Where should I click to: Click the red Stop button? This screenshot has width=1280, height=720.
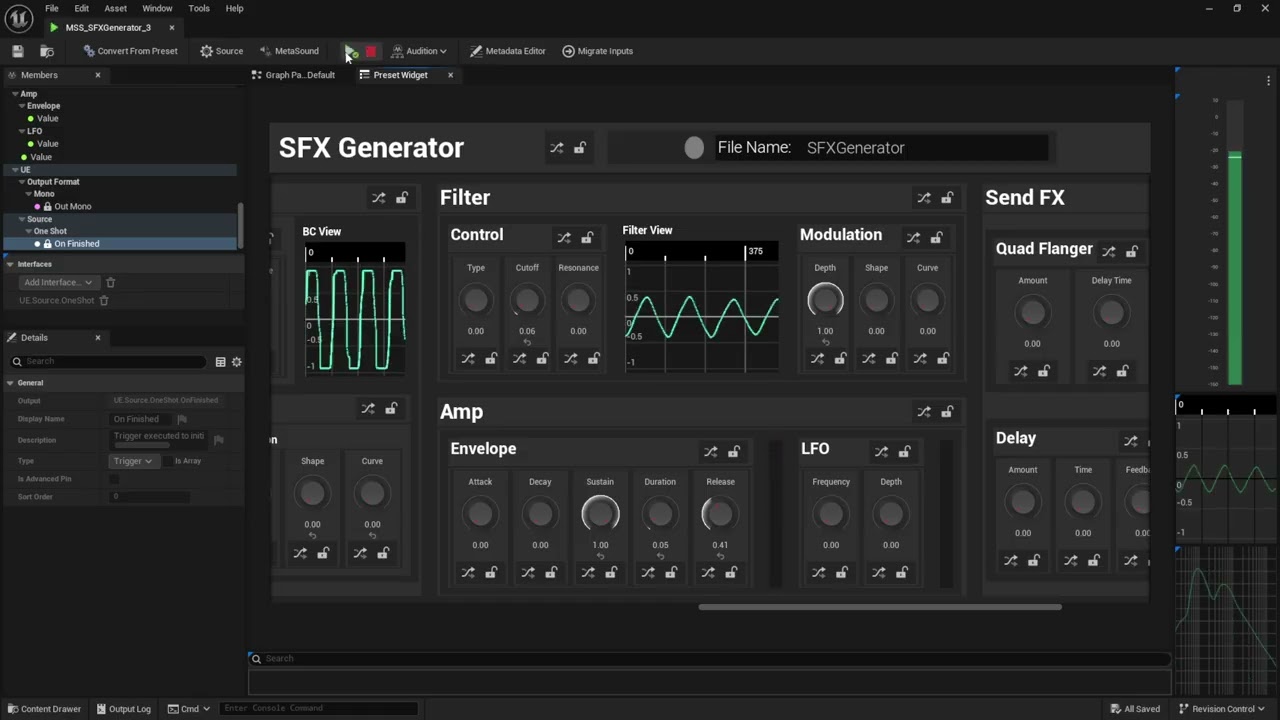coord(371,51)
